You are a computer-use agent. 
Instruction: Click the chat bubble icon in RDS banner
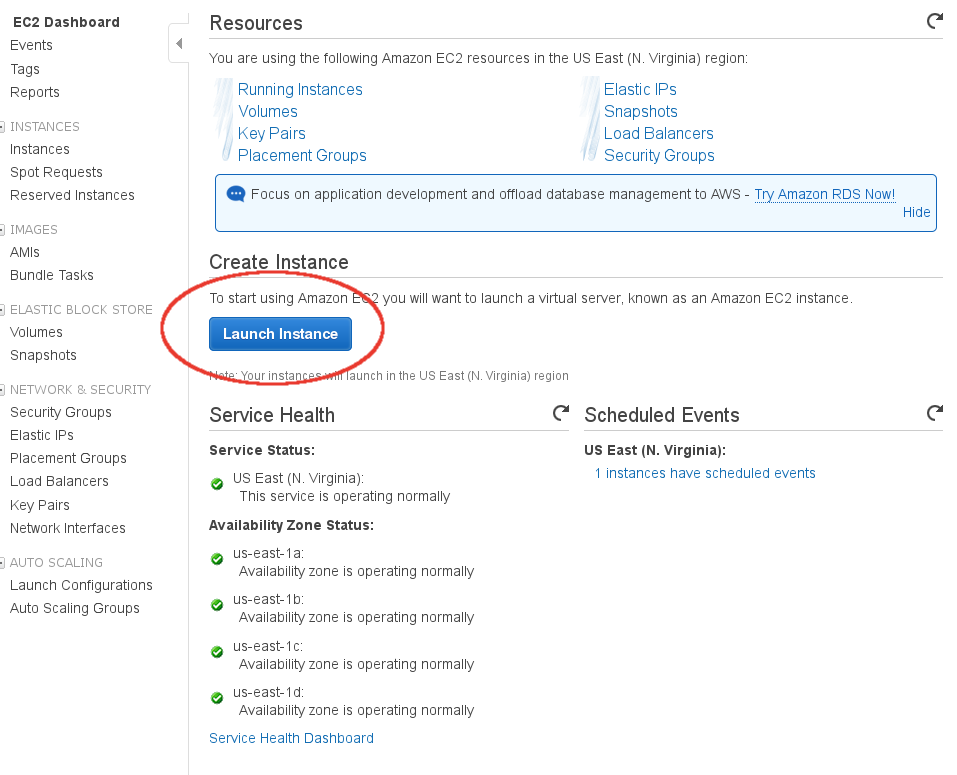[236, 194]
